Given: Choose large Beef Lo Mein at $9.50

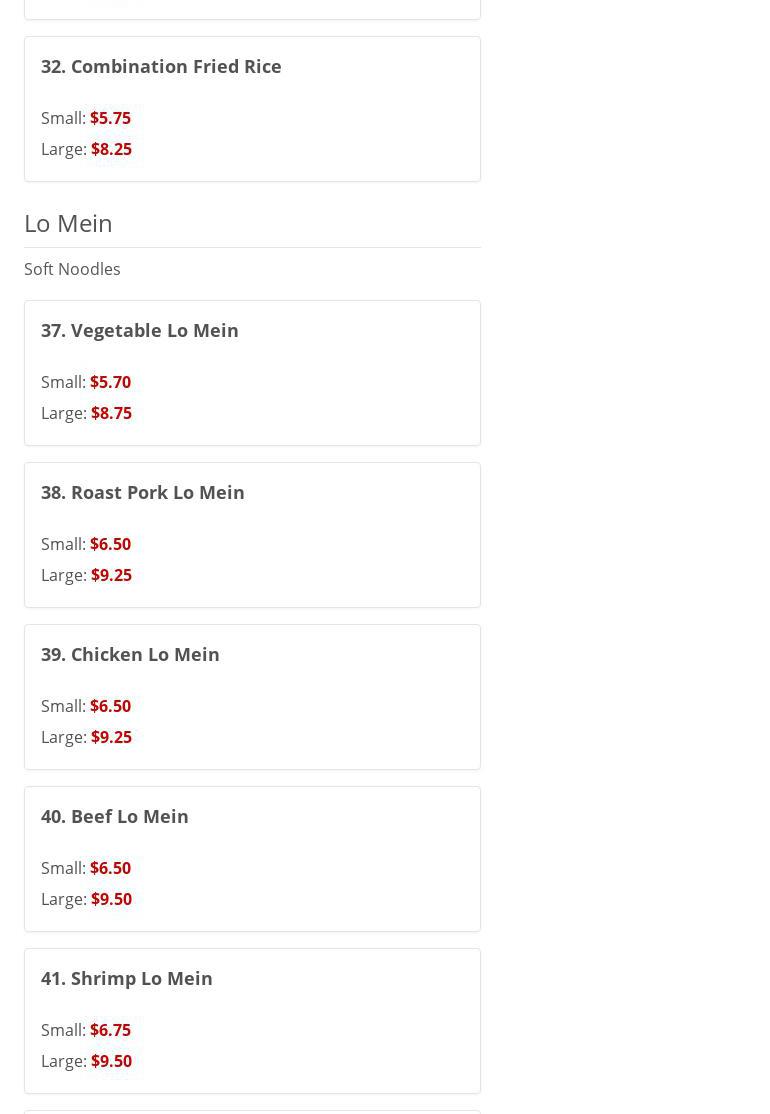Looking at the screenshot, I should [111, 899].
